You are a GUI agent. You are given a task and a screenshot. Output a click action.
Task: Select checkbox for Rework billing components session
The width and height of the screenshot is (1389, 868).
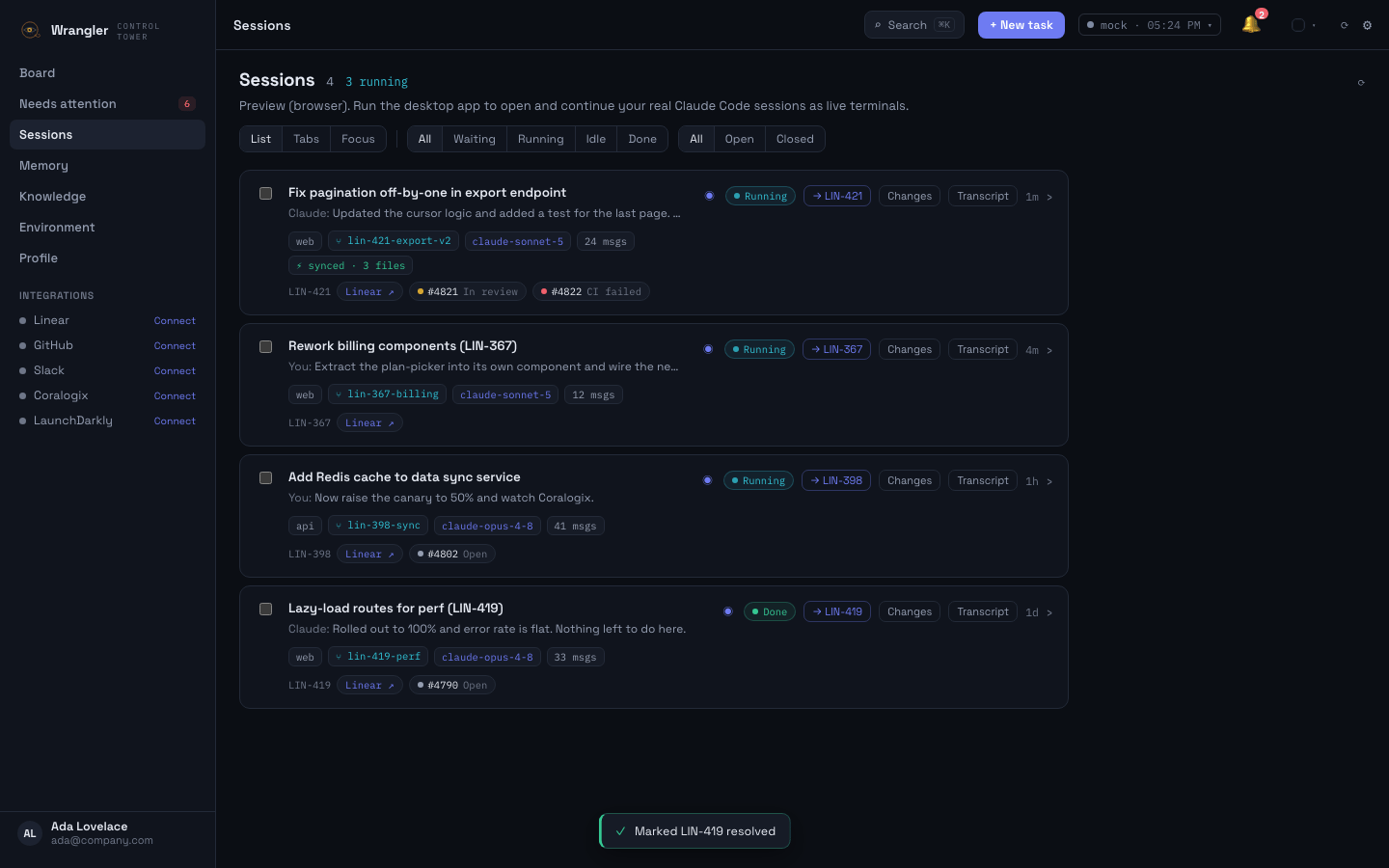(265, 346)
